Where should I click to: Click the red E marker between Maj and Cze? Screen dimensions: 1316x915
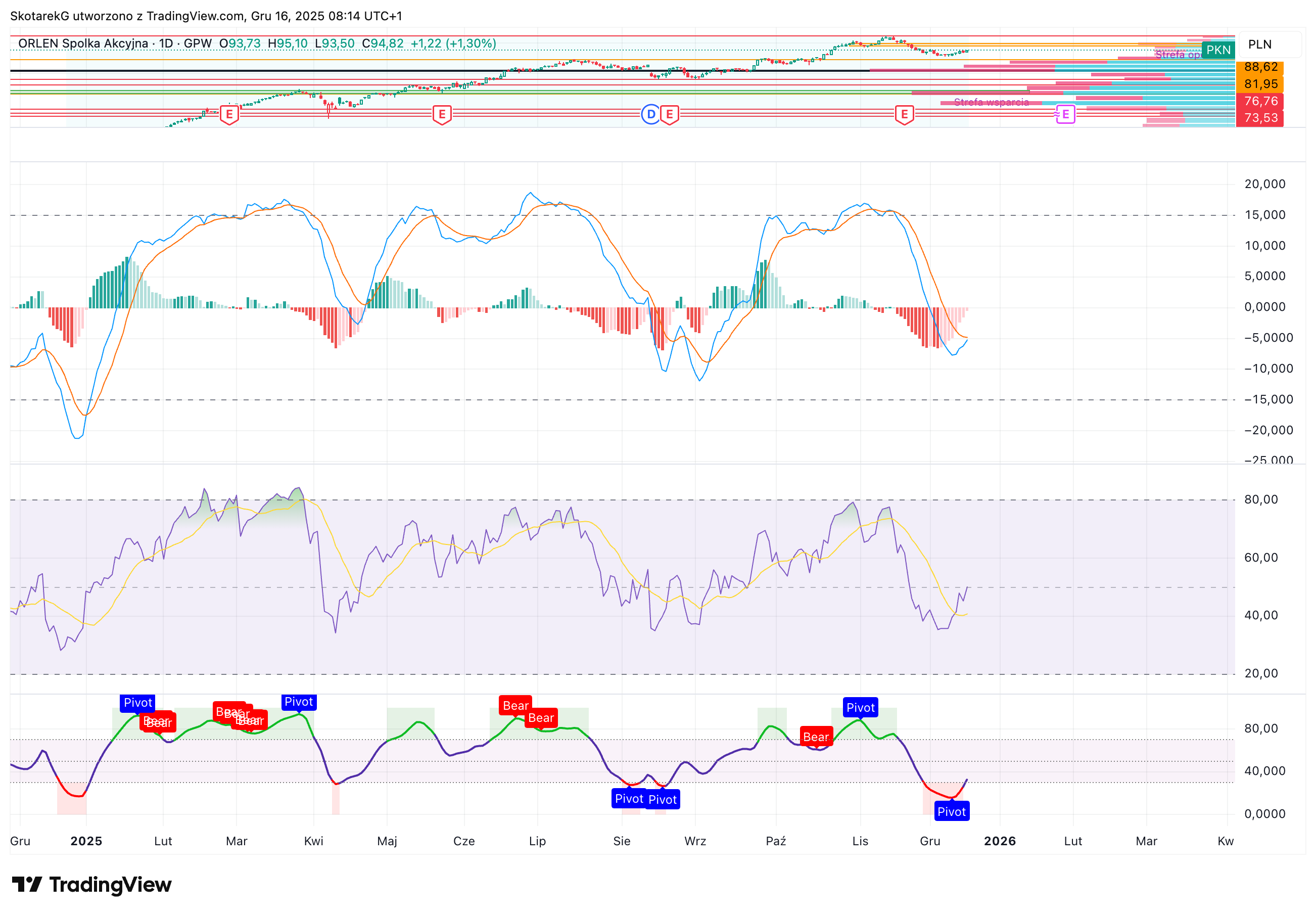[442, 114]
